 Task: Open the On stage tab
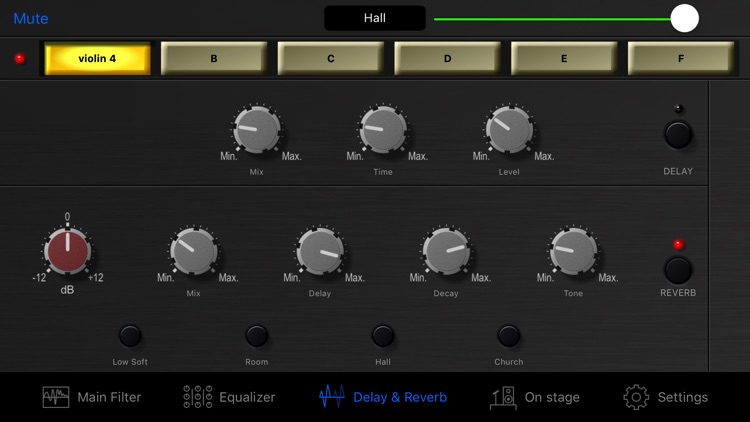[x=535, y=397]
